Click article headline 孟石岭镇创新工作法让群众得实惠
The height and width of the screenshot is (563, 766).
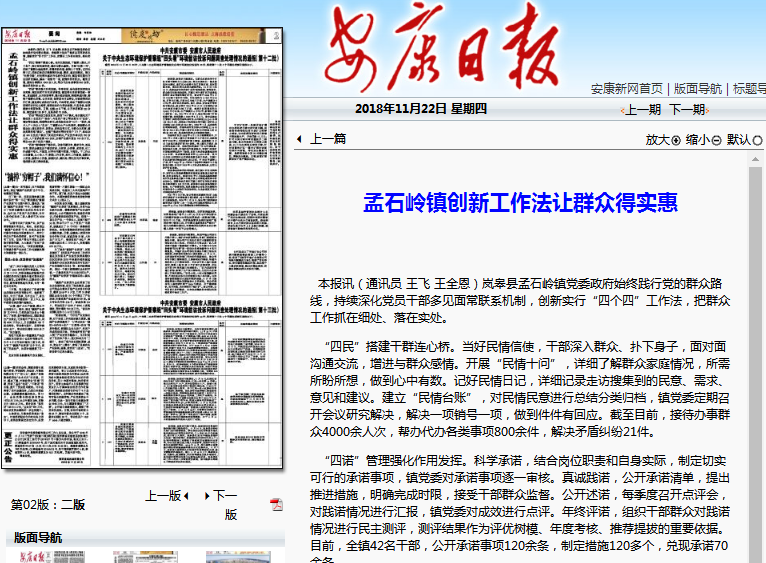(520, 203)
